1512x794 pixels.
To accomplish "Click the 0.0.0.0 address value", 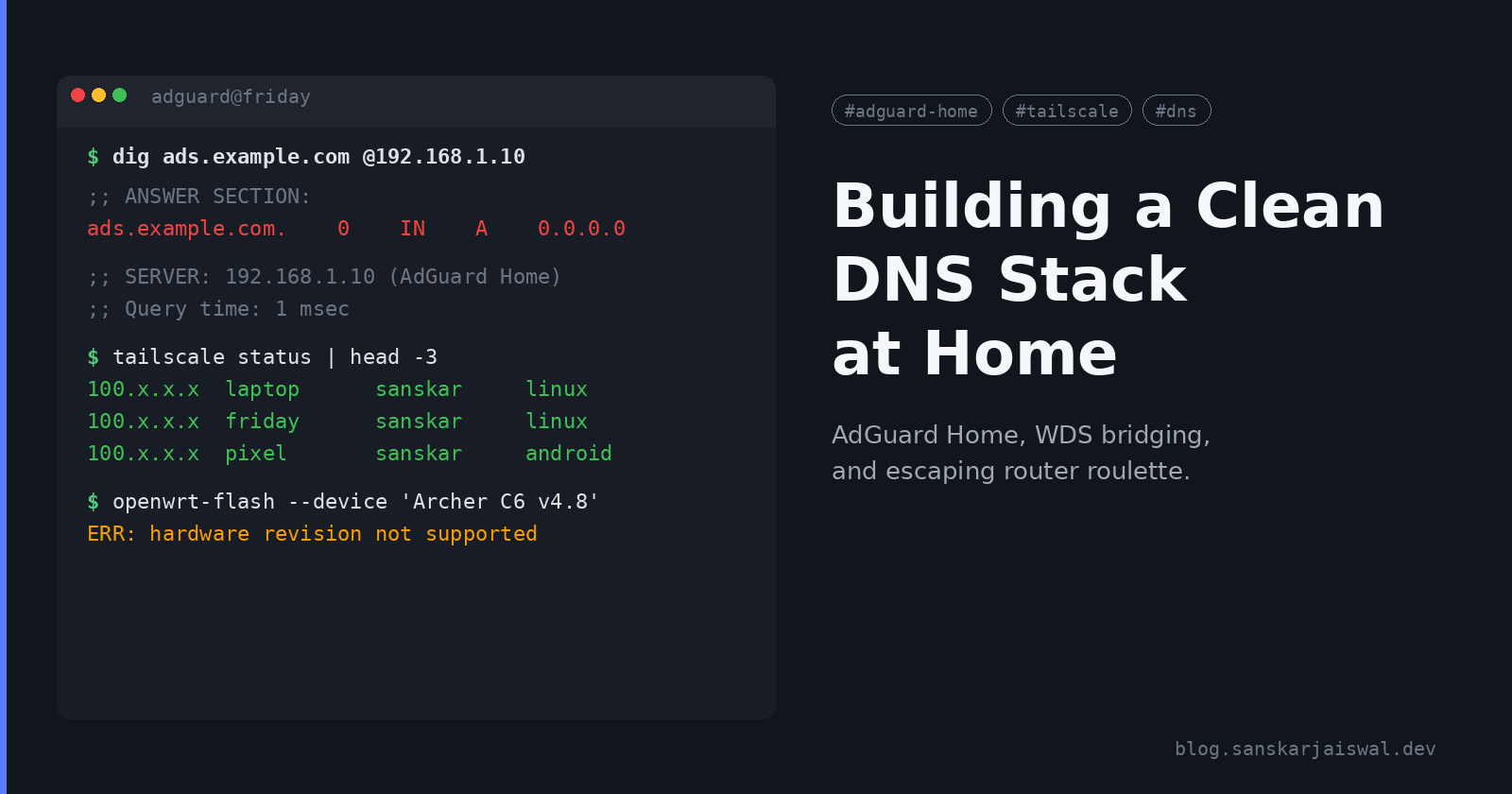I will tap(581, 229).
